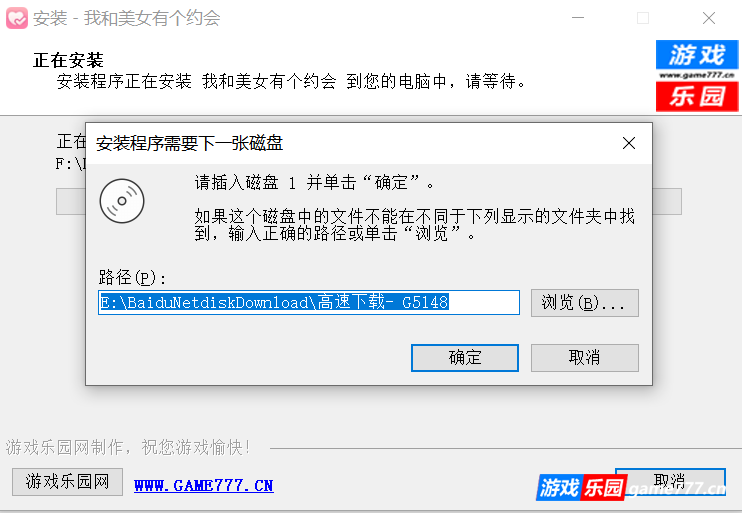Click the dialog title 安装程序需要下一张磁盘

click(189, 143)
